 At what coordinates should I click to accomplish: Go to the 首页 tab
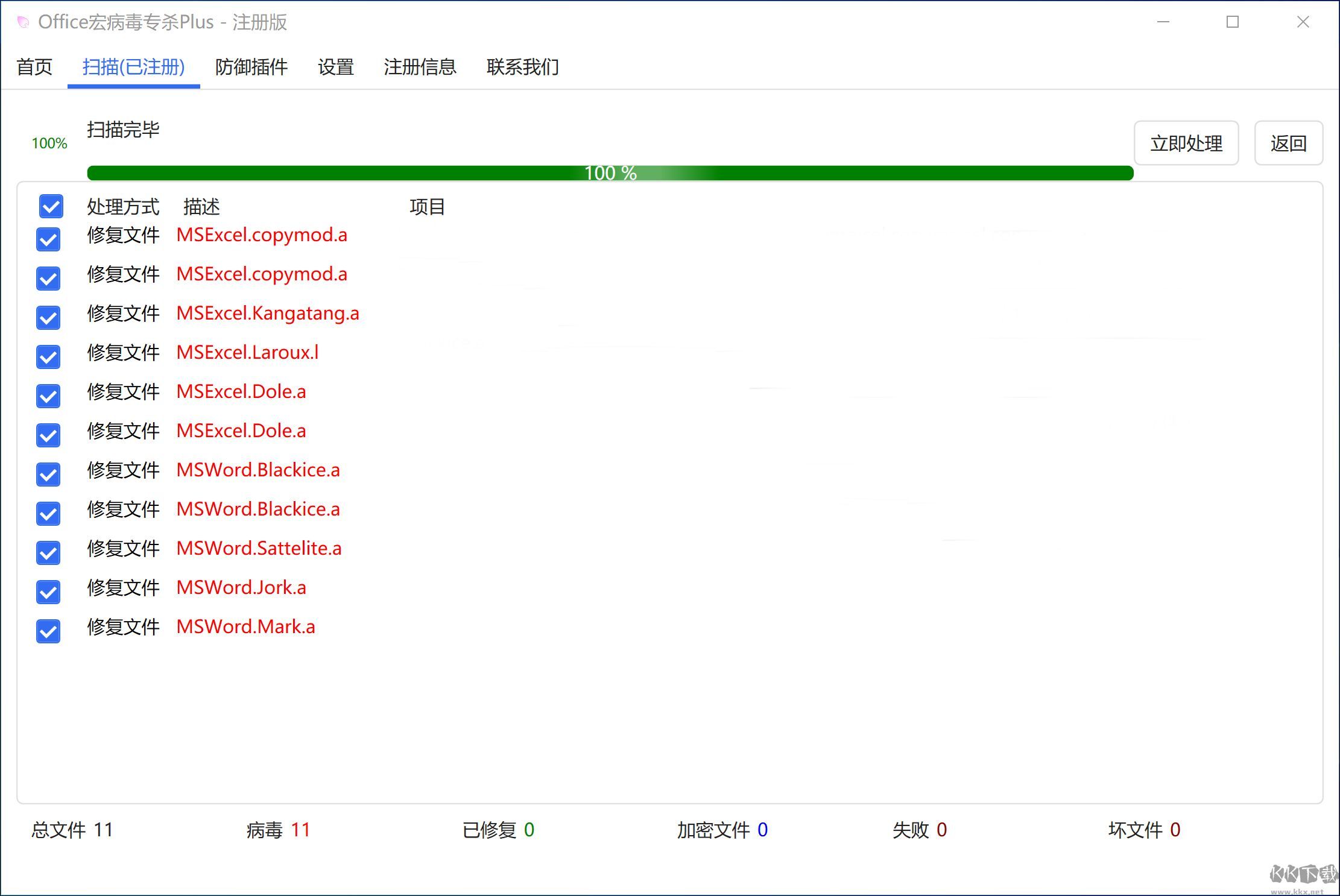[34, 67]
